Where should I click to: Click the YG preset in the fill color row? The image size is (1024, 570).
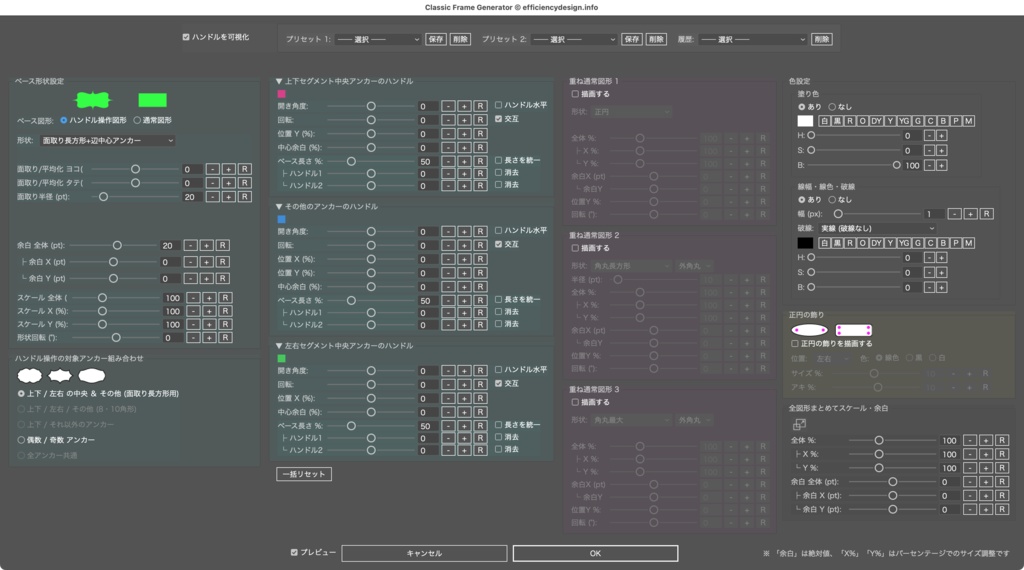coord(904,121)
